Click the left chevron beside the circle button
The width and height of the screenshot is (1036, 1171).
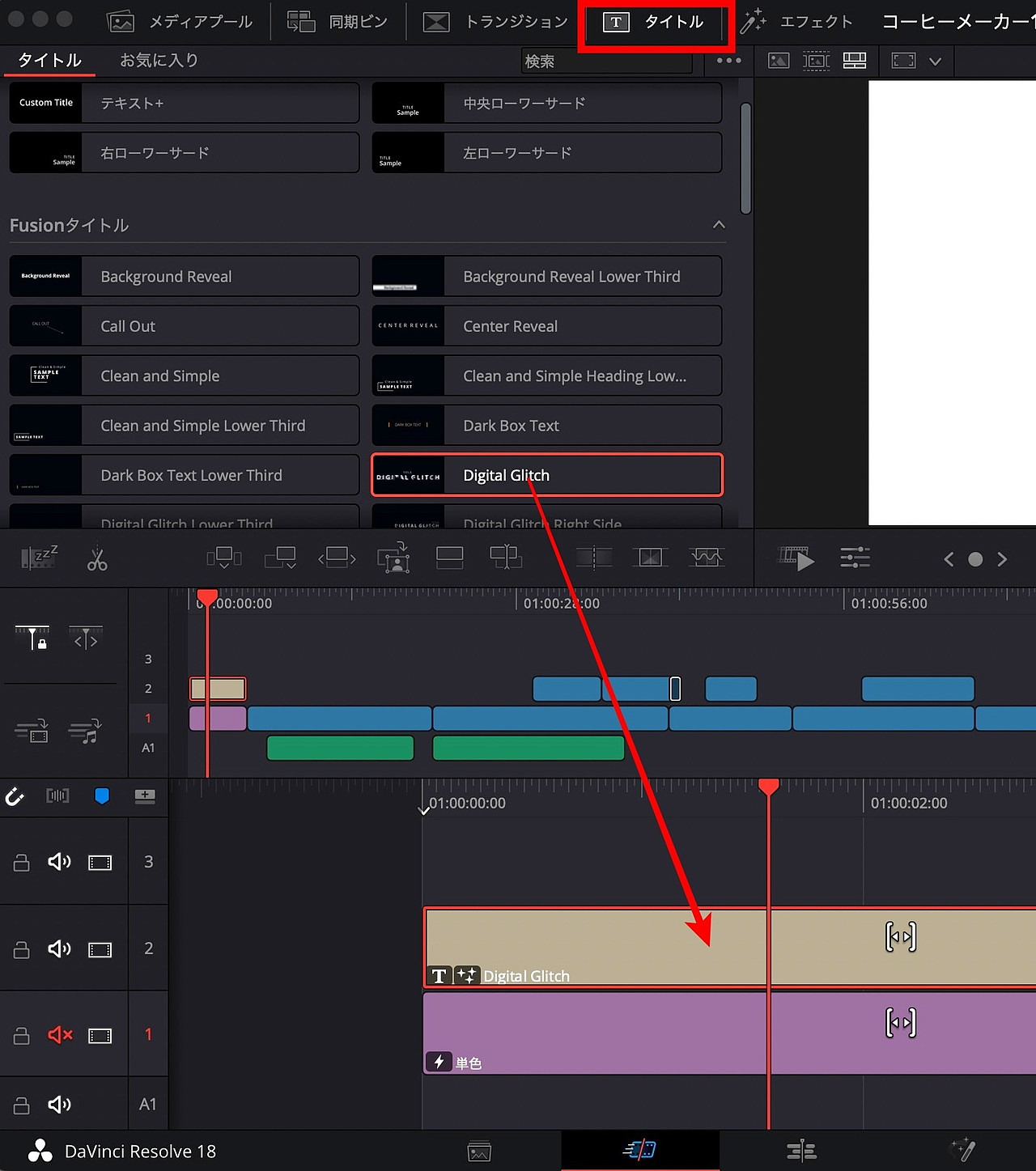(x=949, y=559)
